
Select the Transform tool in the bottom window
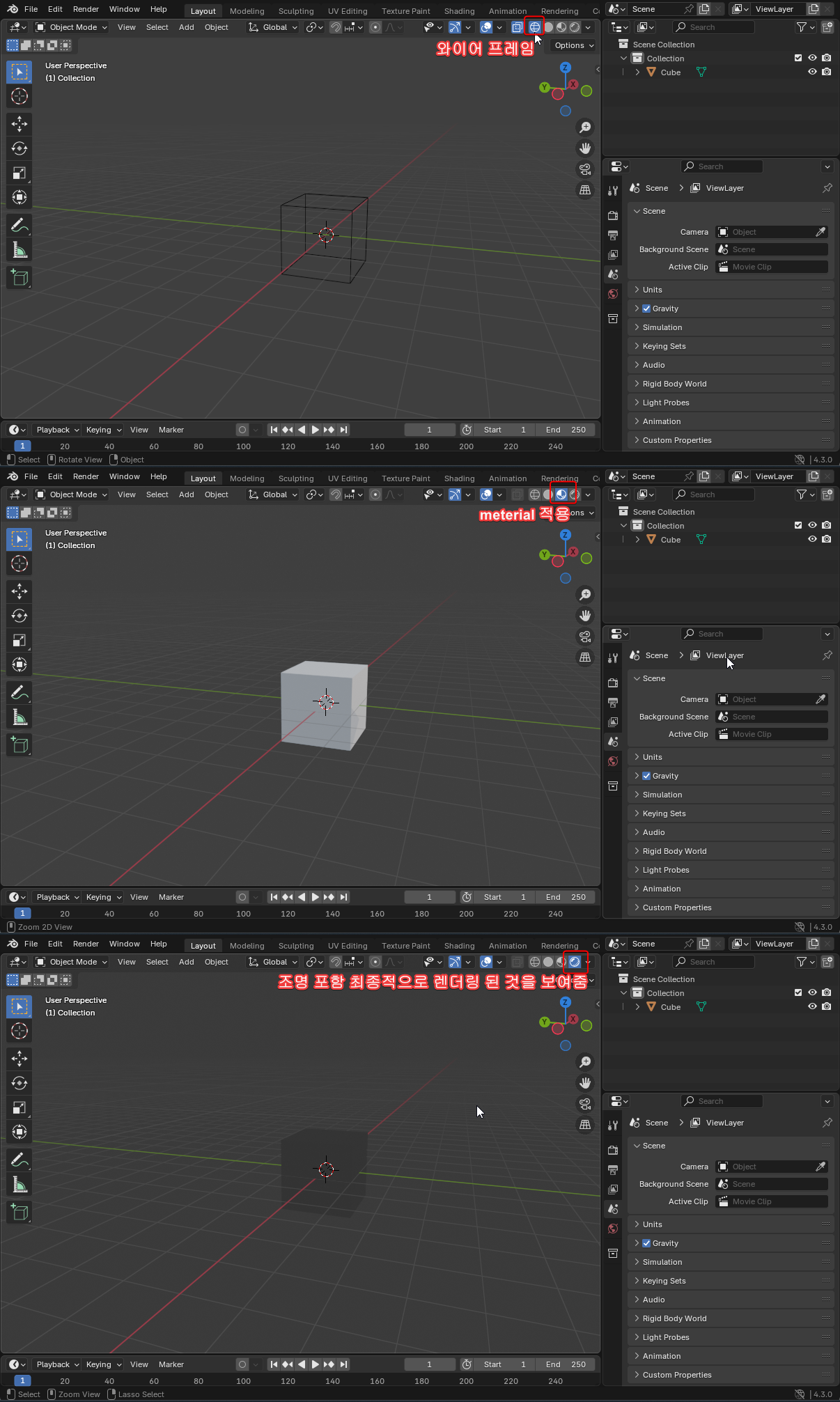tap(20, 1132)
